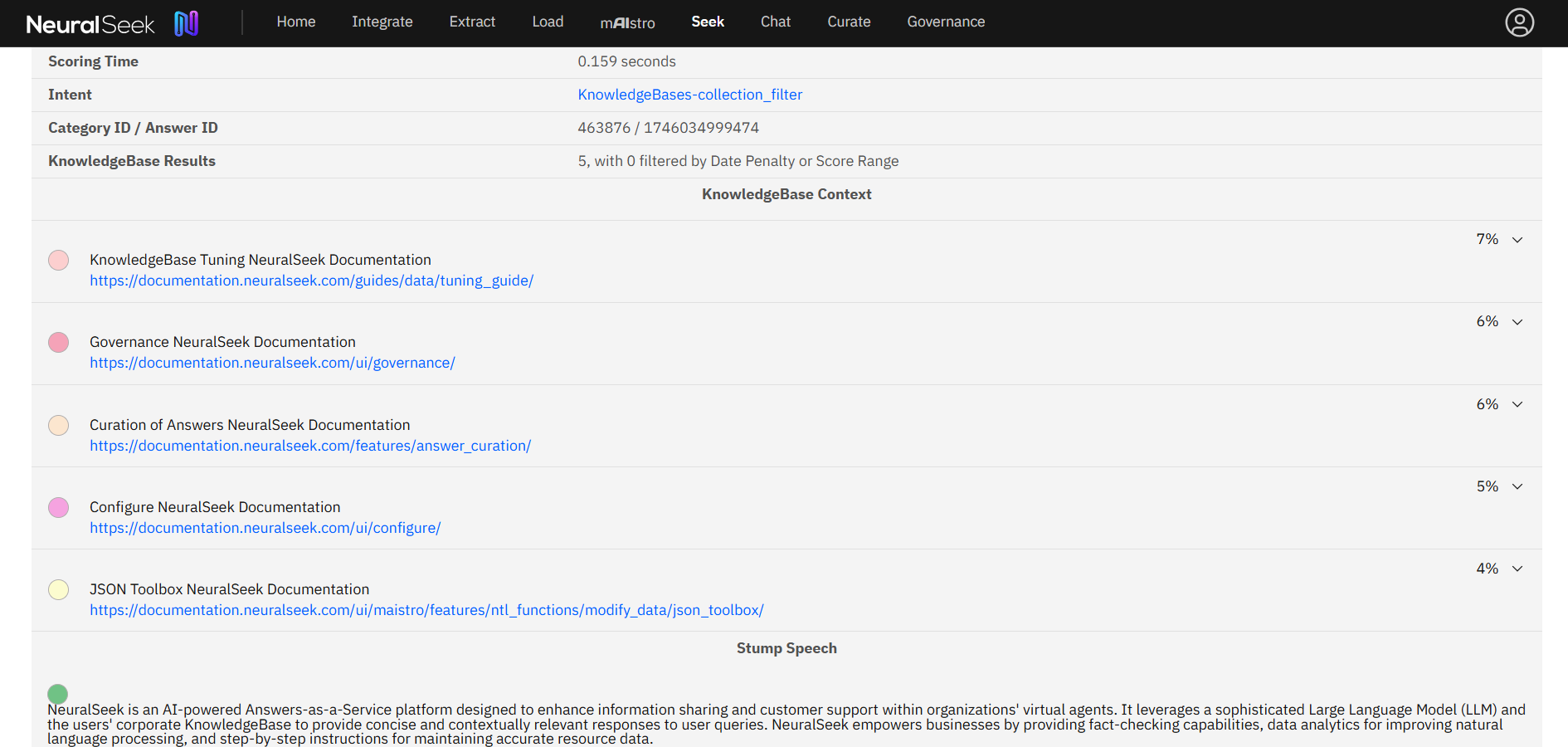This screenshot has width=1568, height=747.
Task: Open the KnowledgeBases-collection_filter intent link
Action: [x=690, y=95]
